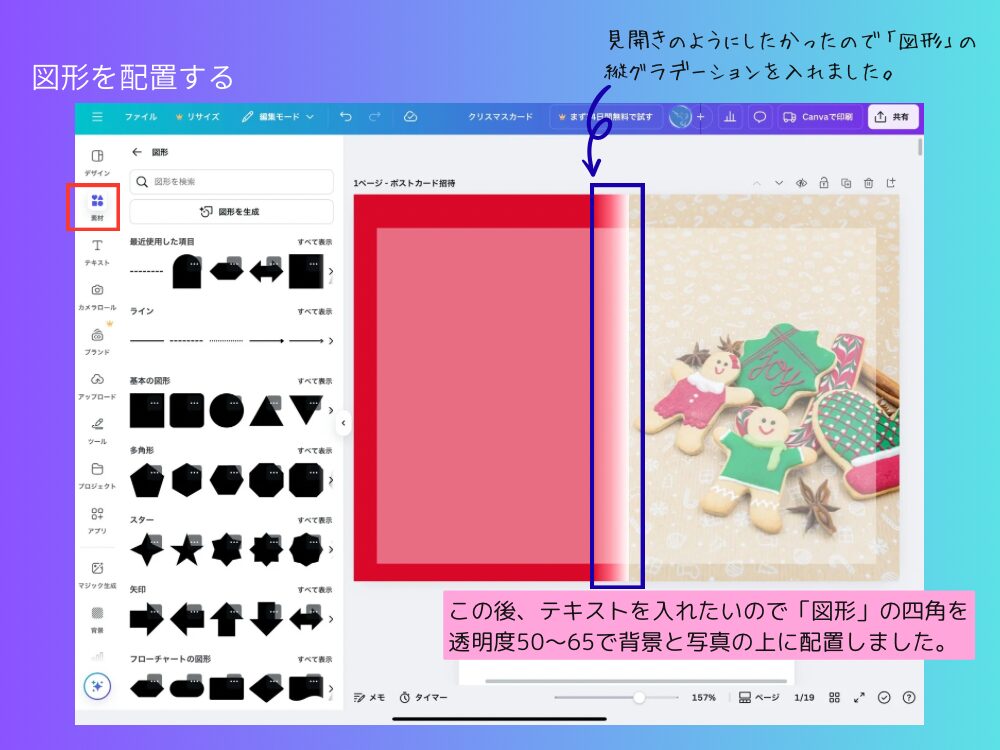The image size is (1000, 750).
Task: Delete the page with the trash icon
Action: 868,183
